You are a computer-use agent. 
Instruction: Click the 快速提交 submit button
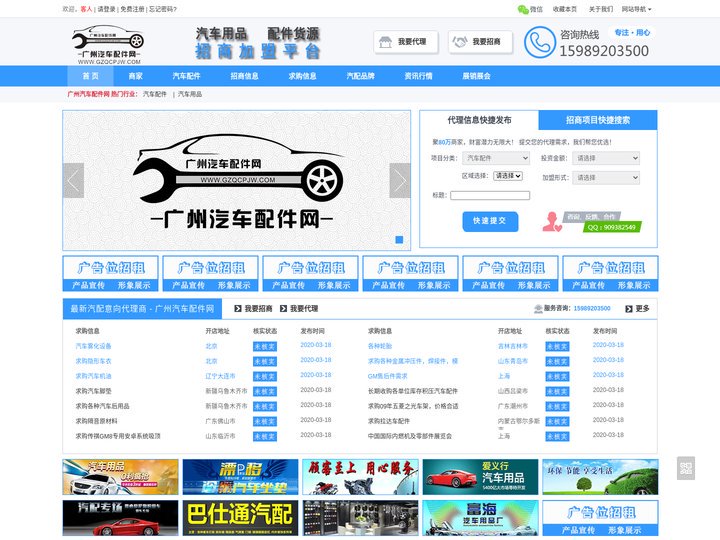tap(490, 221)
